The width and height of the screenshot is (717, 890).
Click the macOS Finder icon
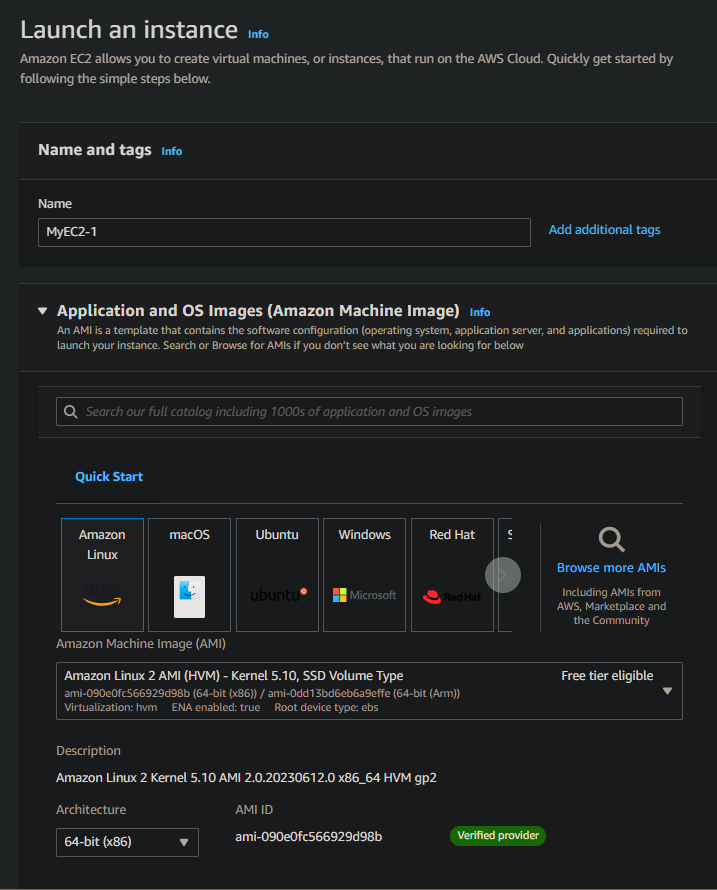tap(190, 597)
